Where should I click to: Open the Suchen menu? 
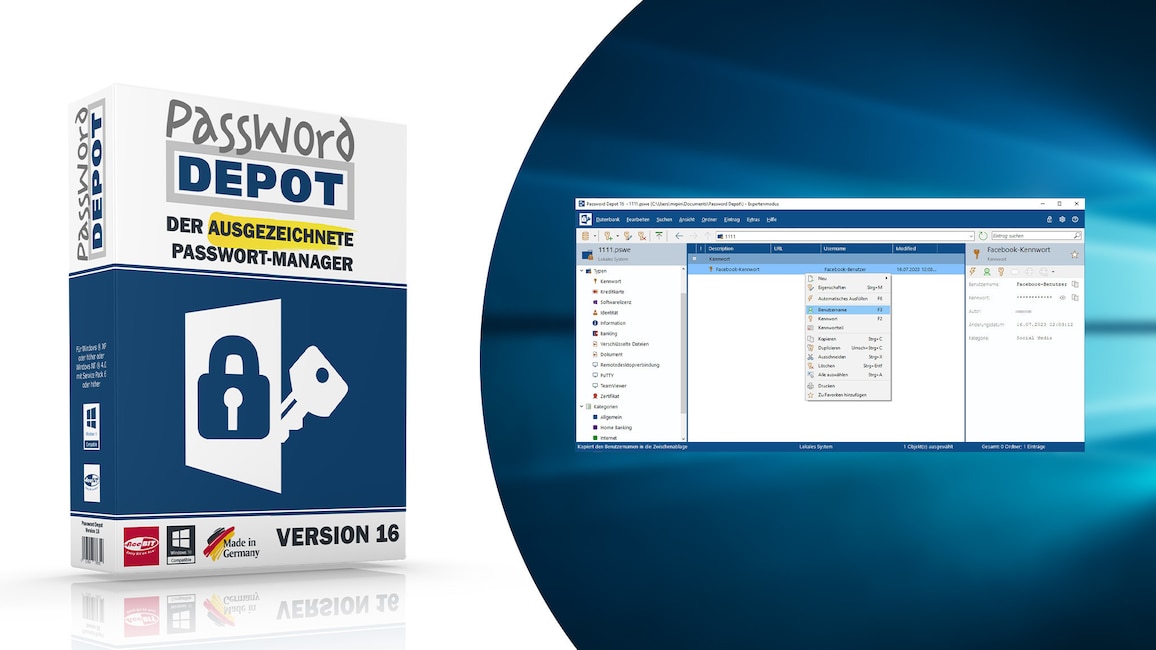pos(664,220)
